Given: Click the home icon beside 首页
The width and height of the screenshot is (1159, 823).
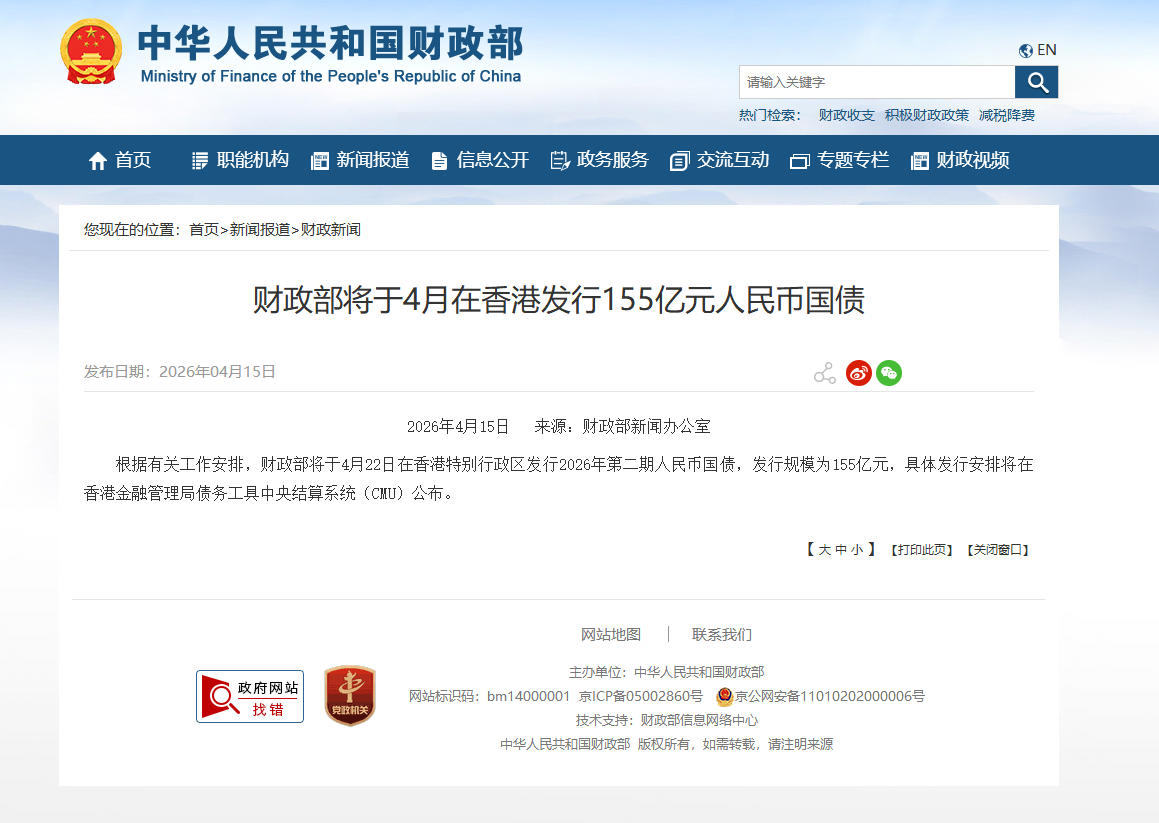Looking at the screenshot, I should (x=97, y=159).
